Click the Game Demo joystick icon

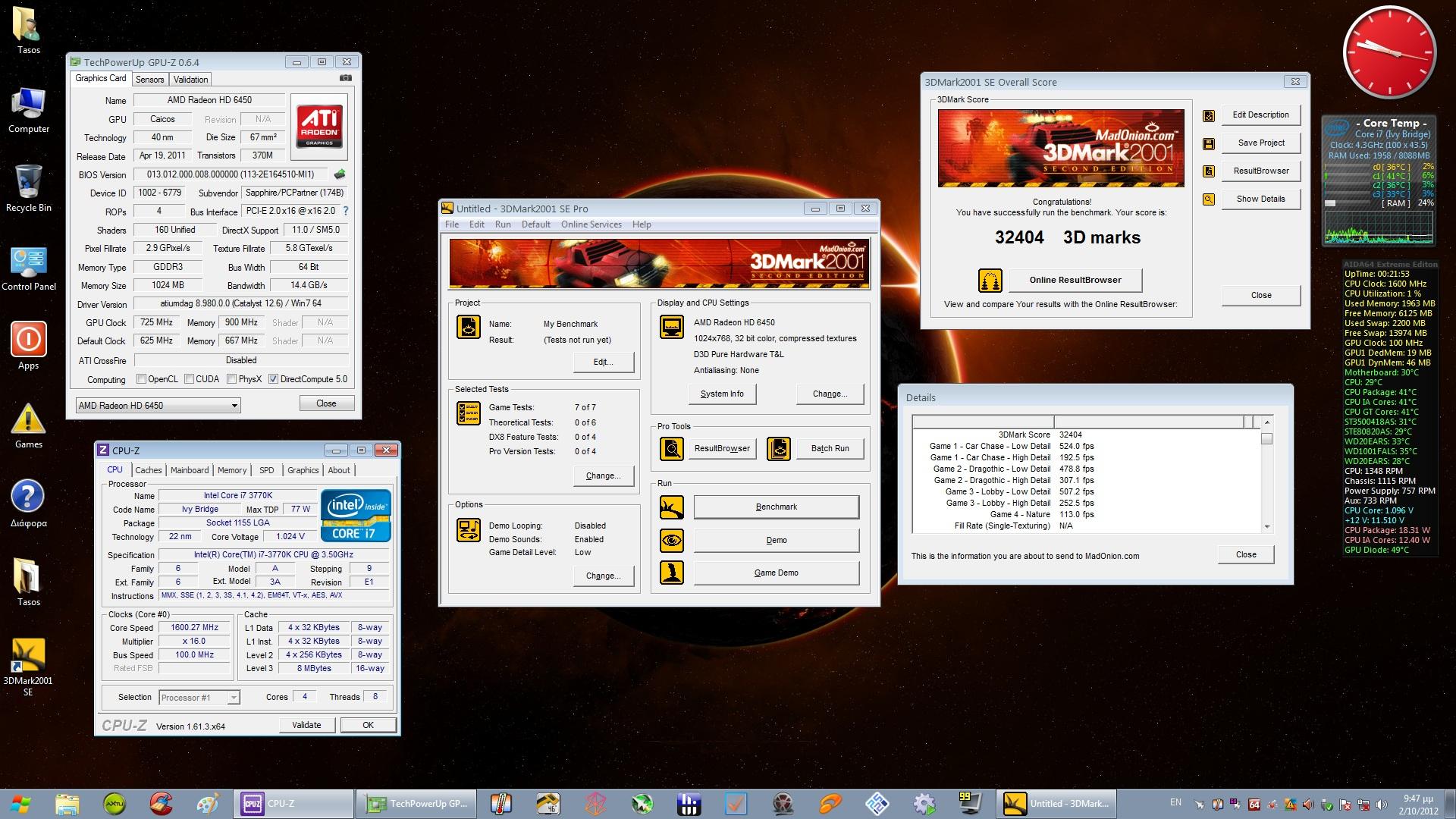pyautogui.click(x=672, y=573)
